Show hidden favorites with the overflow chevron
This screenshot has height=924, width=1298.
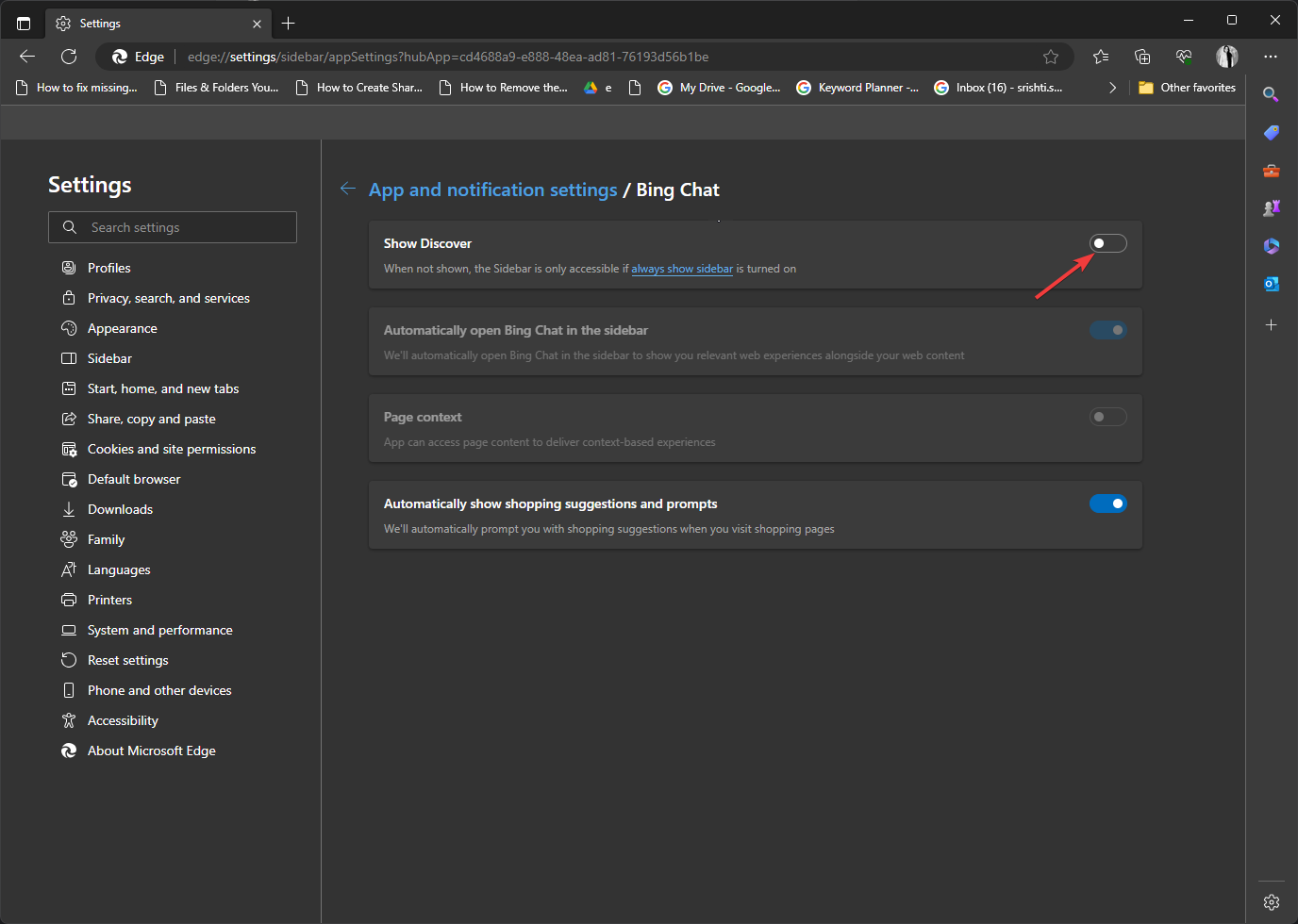pyautogui.click(x=1112, y=87)
